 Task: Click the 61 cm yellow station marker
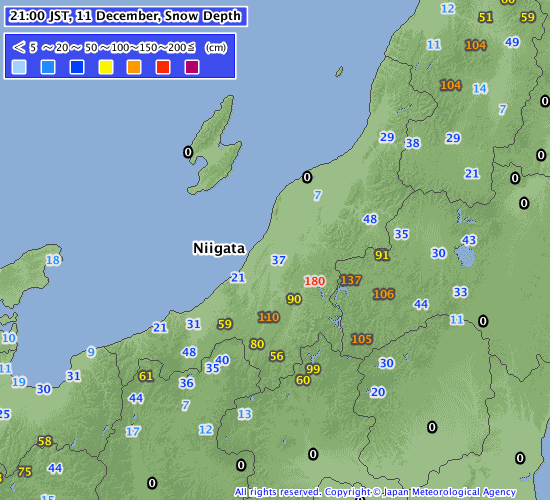point(146,376)
